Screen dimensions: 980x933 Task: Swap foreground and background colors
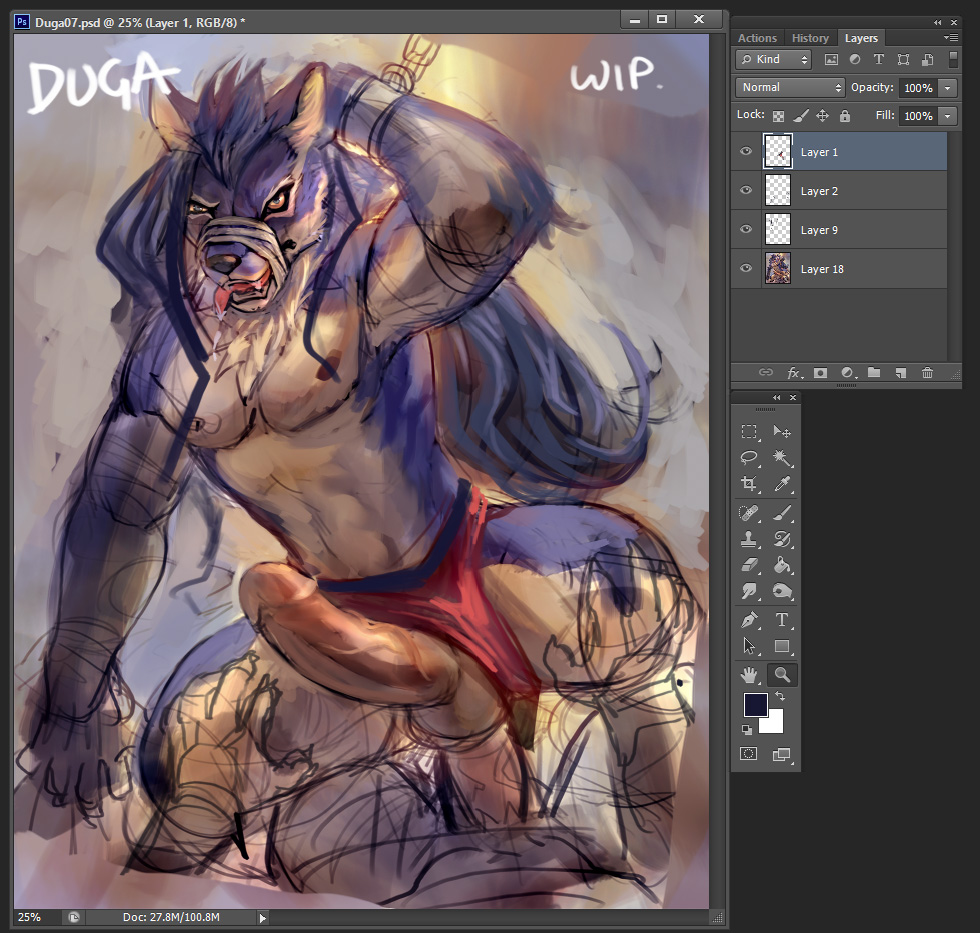click(779, 696)
